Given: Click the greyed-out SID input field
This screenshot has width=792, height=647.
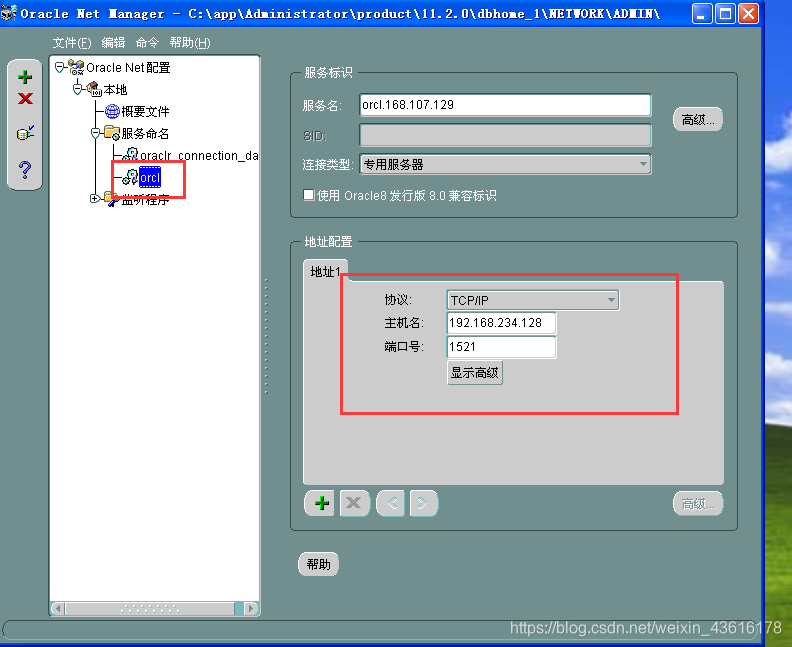Looking at the screenshot, I should pos(505,135).
